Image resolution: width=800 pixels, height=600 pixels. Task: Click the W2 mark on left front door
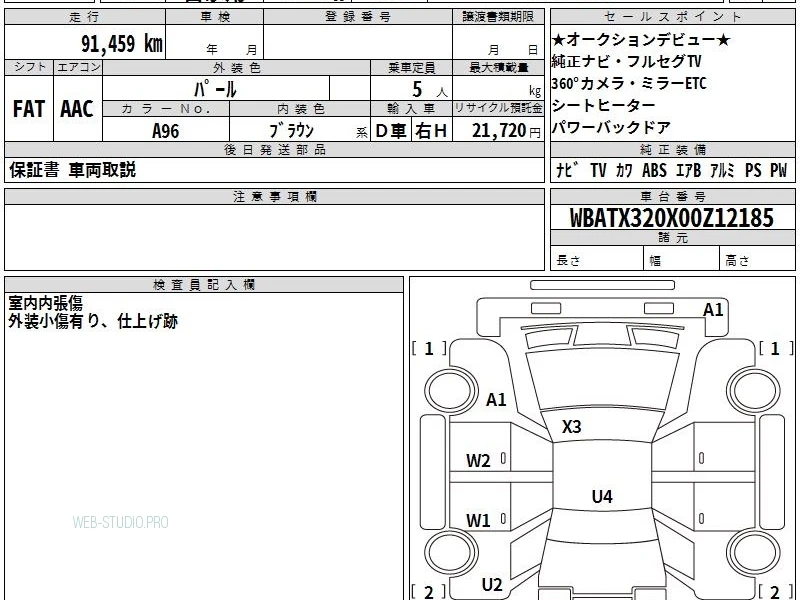(x=478, y=461)
